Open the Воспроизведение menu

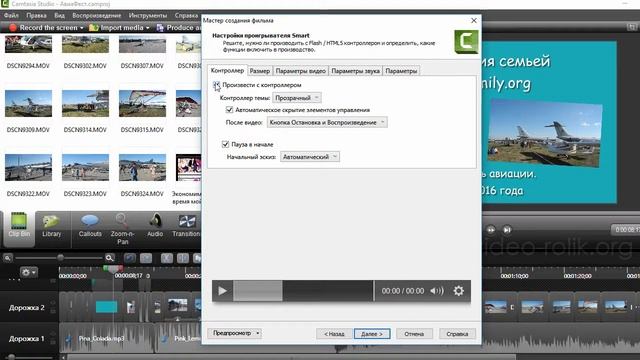97,16
